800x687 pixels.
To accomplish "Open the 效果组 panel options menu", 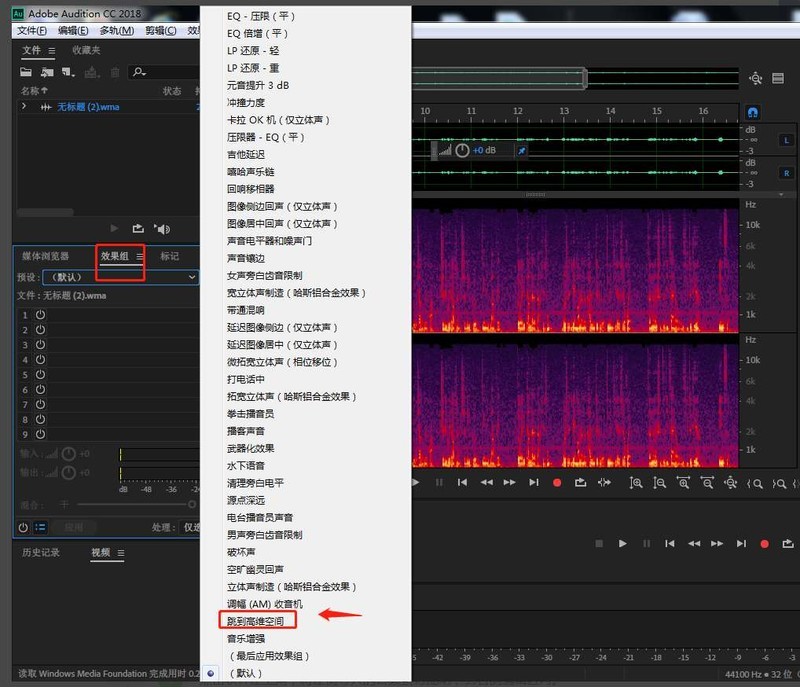I will (x=140, y=256).
